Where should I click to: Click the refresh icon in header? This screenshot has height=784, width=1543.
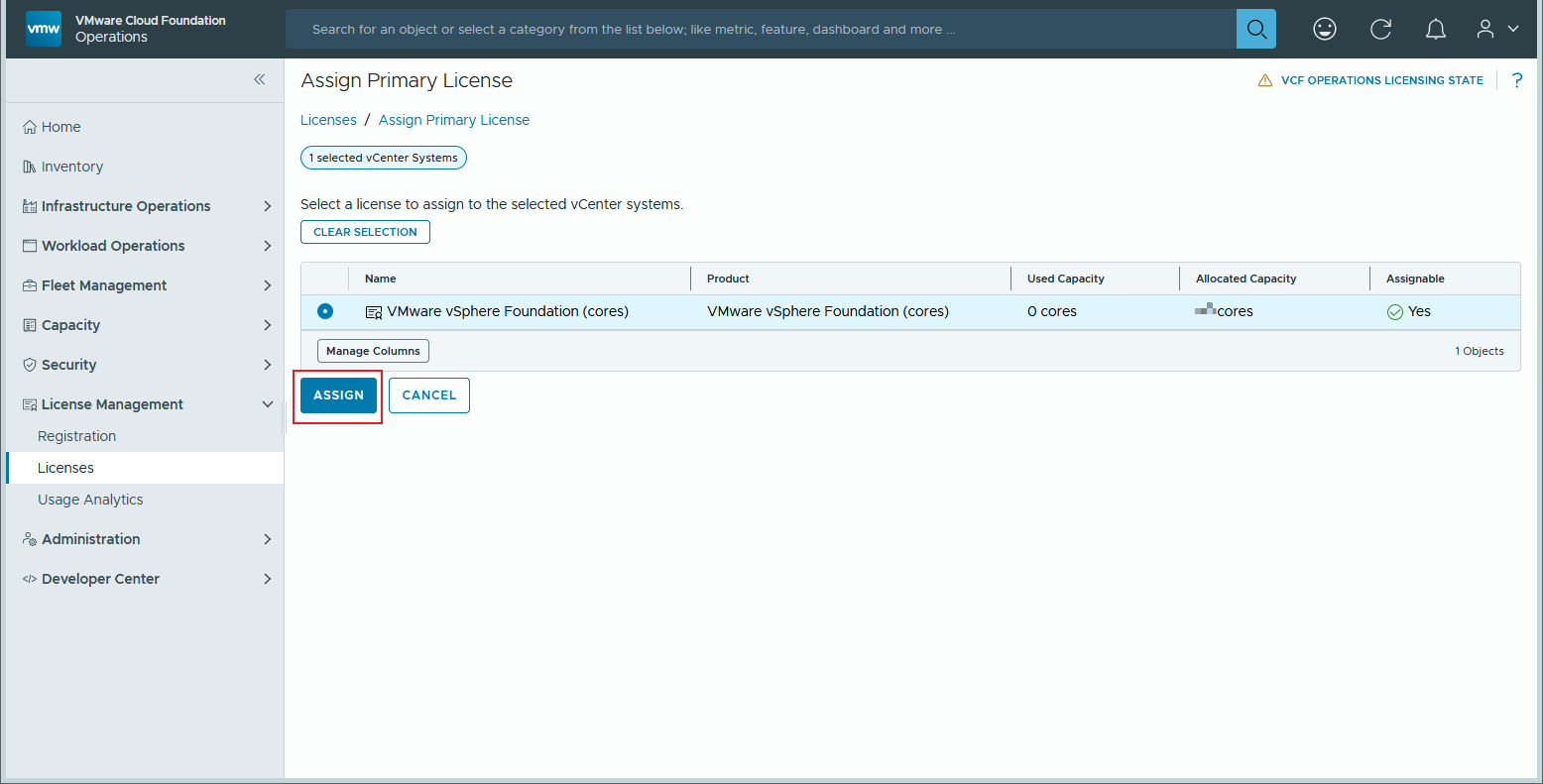[x=1380, y=29]
